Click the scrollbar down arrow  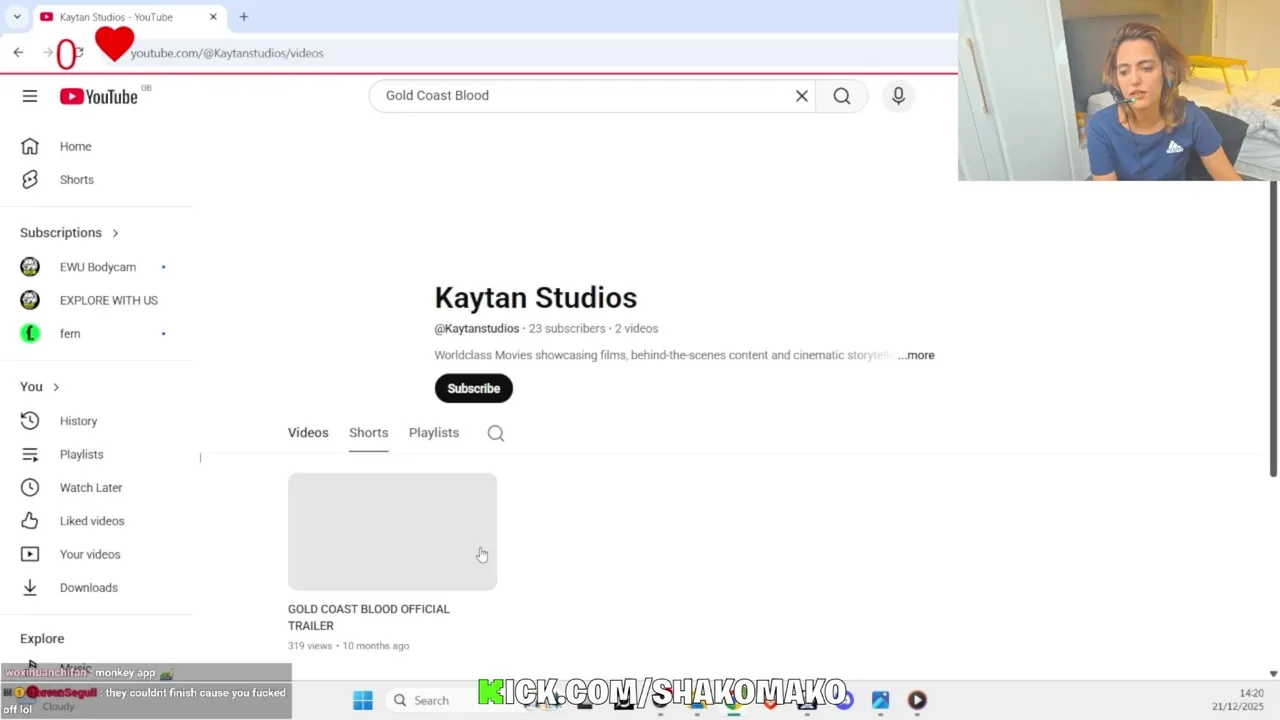pos(1273,674)
